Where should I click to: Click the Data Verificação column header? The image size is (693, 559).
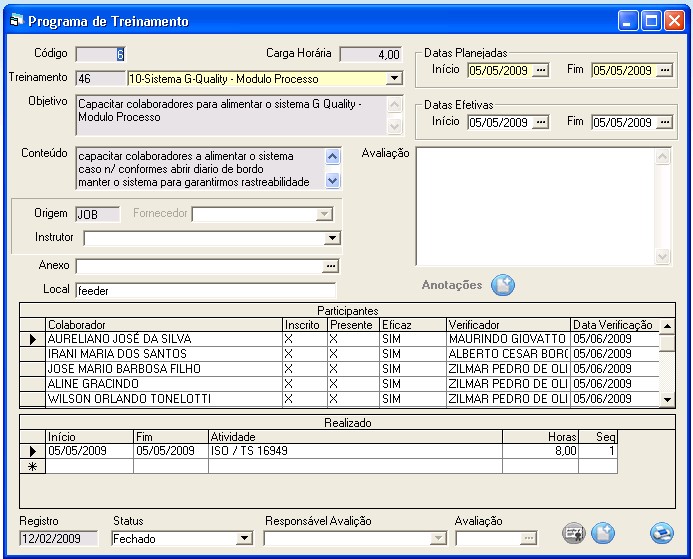click(x=615, y=325)
